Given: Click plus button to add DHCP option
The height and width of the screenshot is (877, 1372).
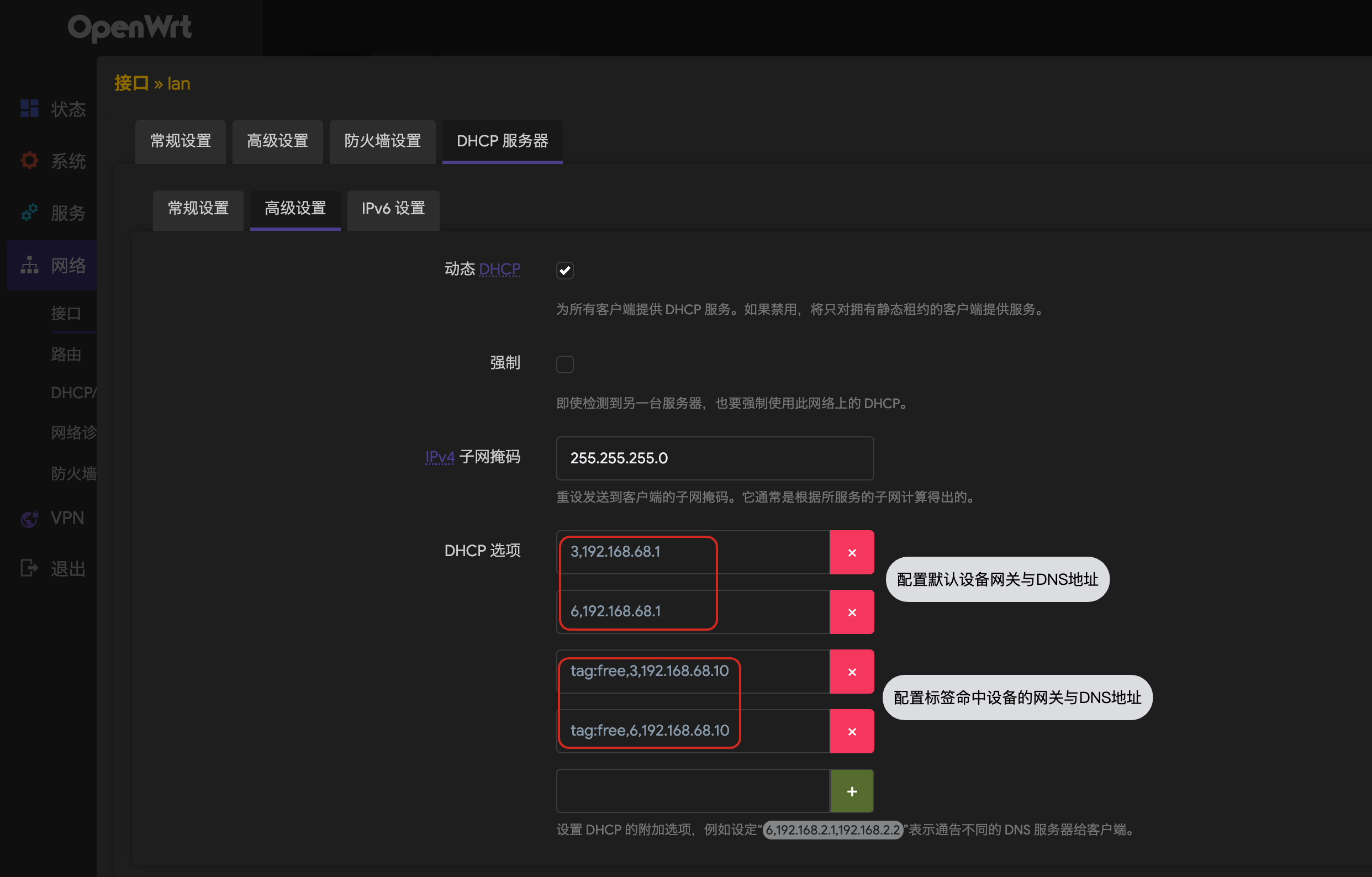Looking at the screenshot, I should coord(851,791).
